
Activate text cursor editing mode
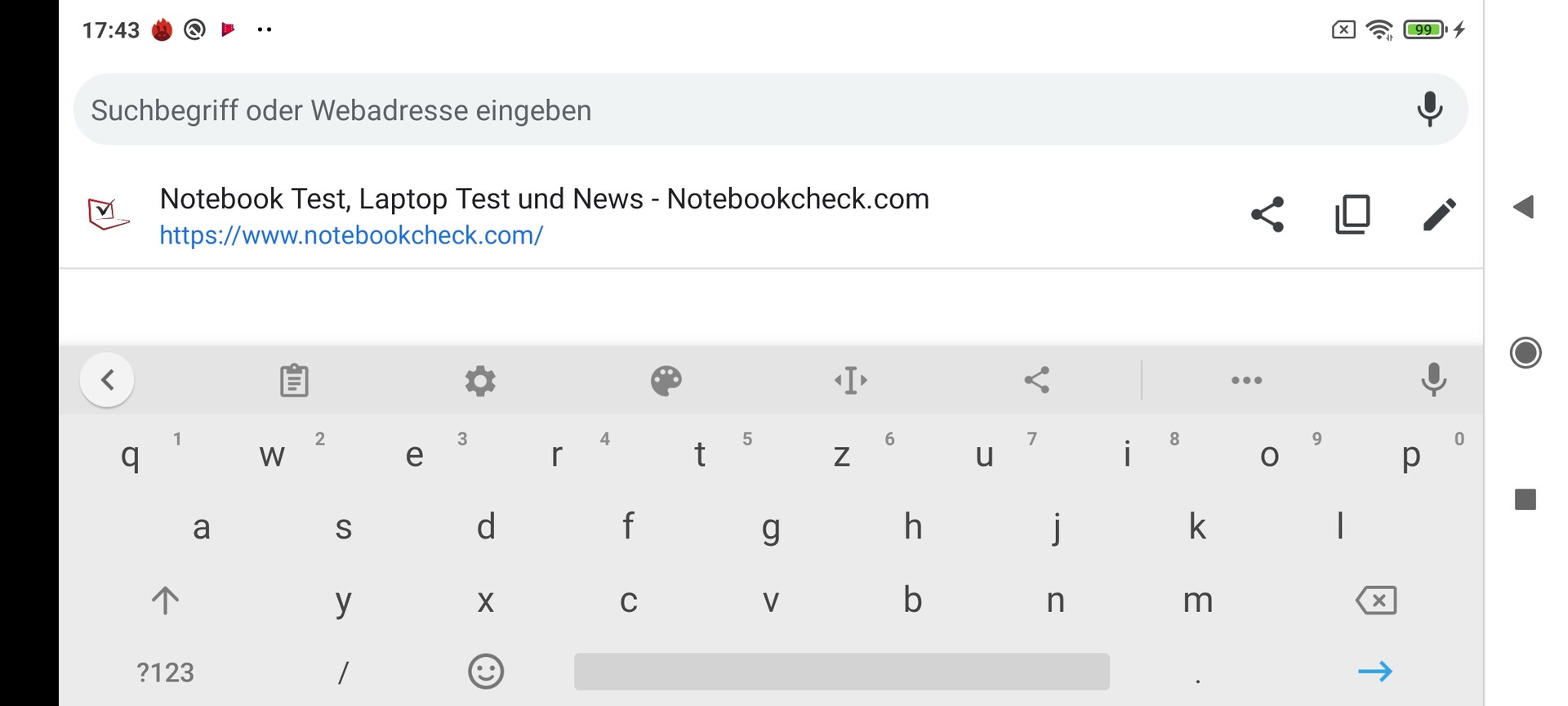coord(851,381)
